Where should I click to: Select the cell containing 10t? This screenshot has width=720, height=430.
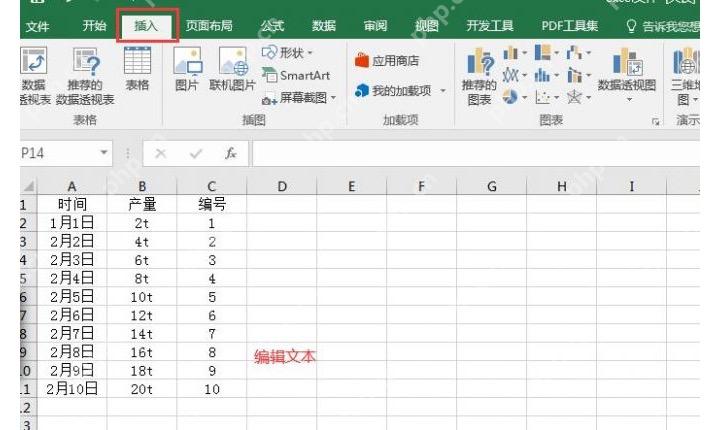[x=142, y=297]
